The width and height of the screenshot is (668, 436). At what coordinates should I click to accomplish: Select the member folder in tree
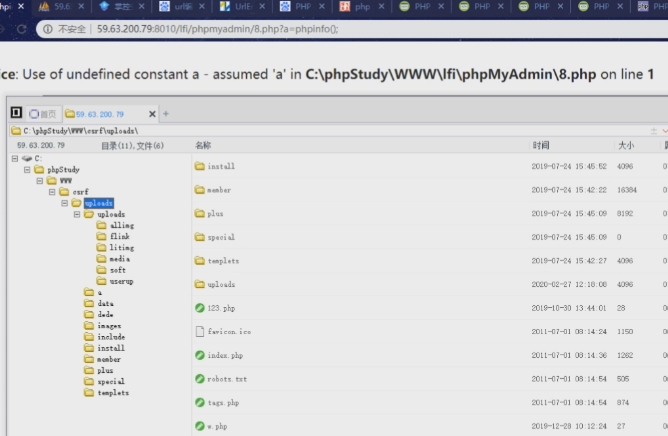click(x=103, y=359)
